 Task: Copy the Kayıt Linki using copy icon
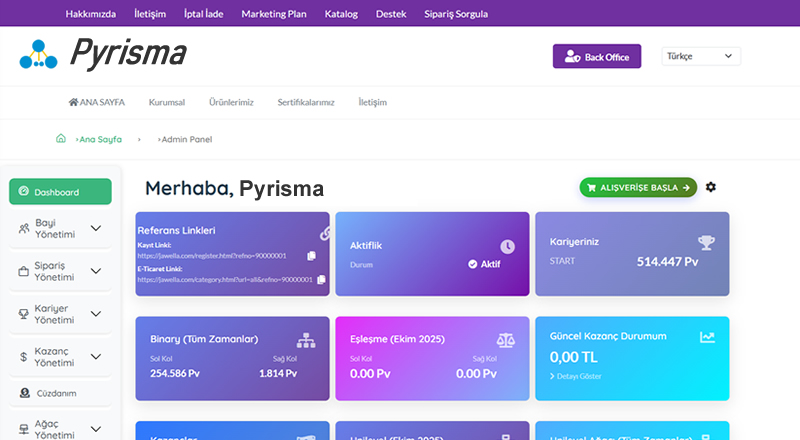[312, 256]
